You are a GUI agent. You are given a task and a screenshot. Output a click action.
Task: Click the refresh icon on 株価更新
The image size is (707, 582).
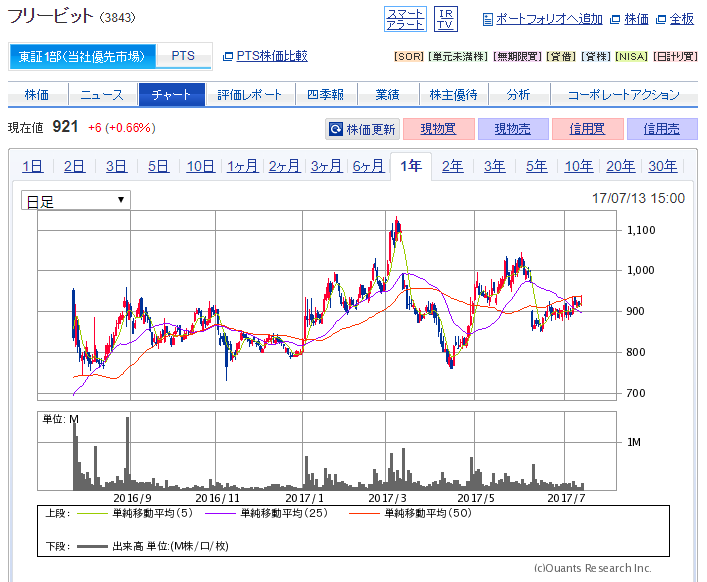pos(336,129)
